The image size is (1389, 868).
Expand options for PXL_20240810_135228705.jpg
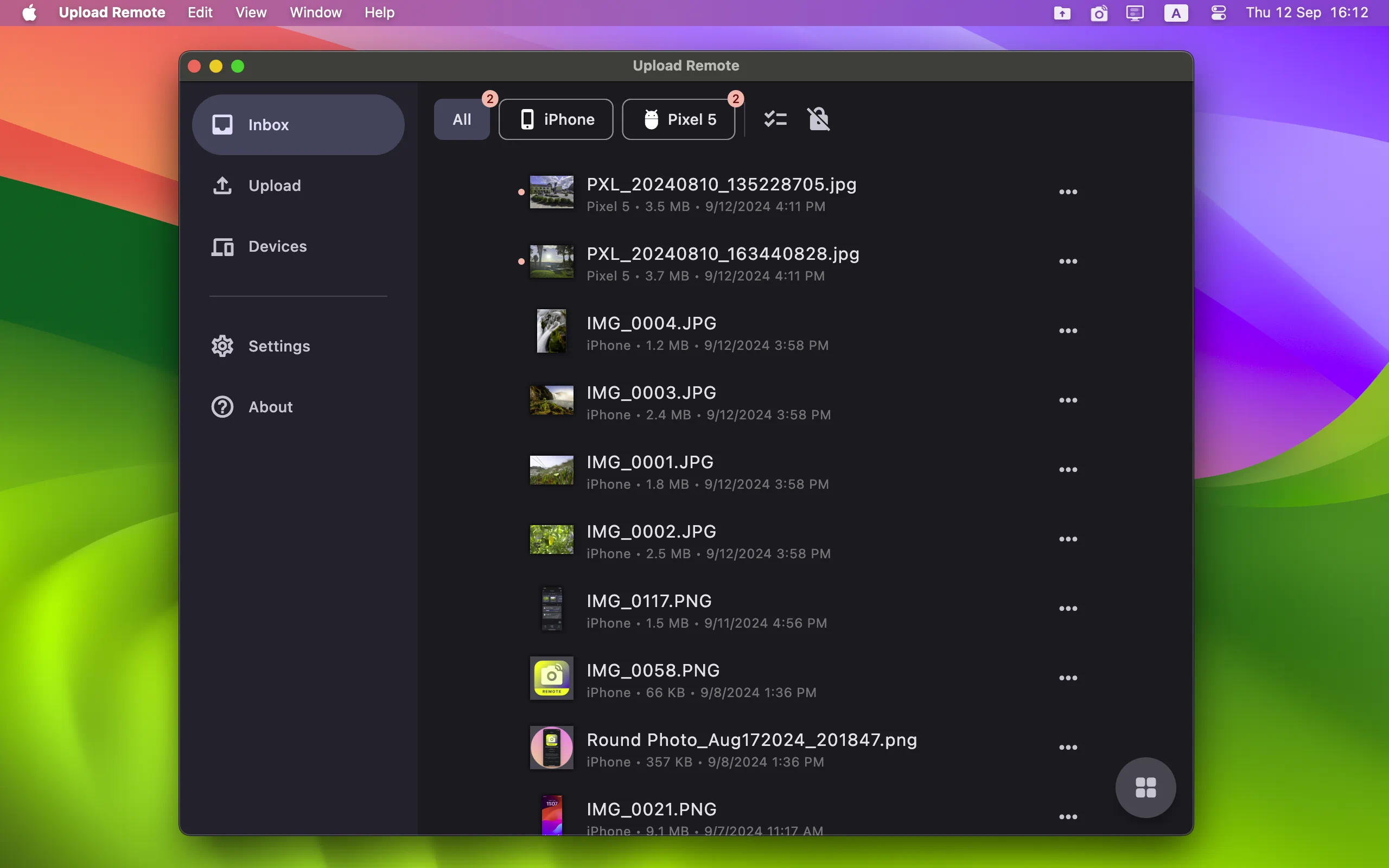tap(1068, 192)
